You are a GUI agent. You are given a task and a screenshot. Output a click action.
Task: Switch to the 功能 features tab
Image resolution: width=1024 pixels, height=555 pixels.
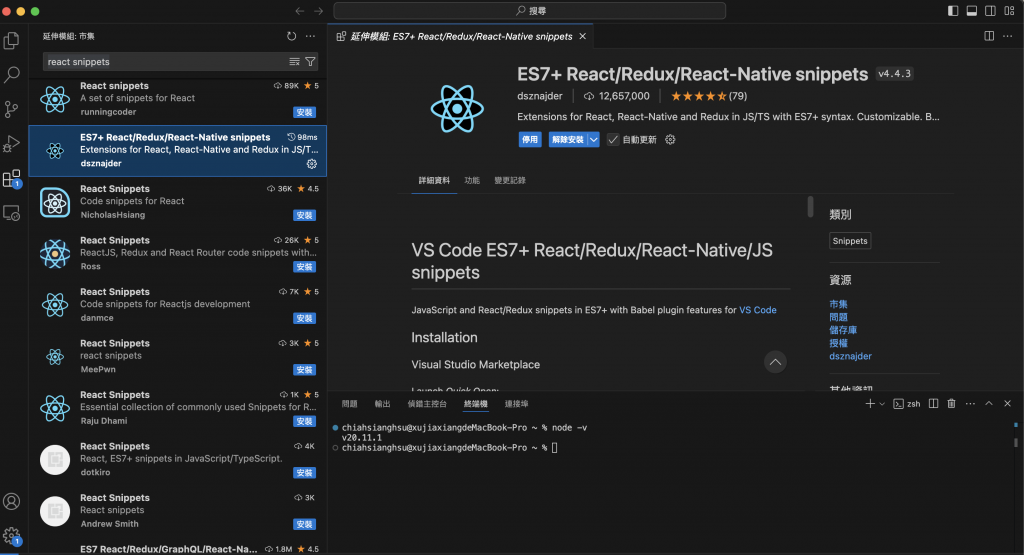(472, 181)
